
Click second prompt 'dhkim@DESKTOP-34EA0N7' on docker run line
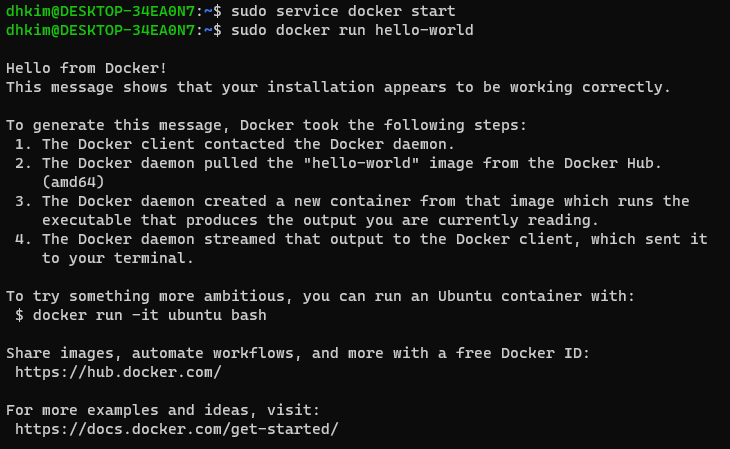click(100, 30)
